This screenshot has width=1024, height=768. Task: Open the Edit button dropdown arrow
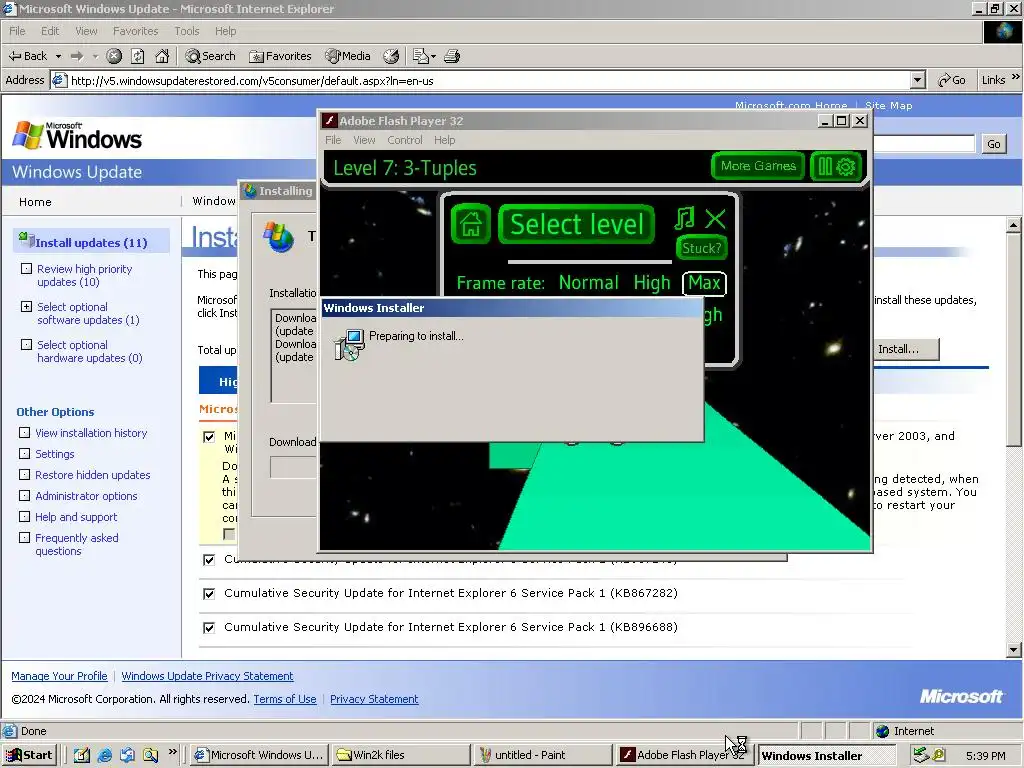tap(433, 57)
